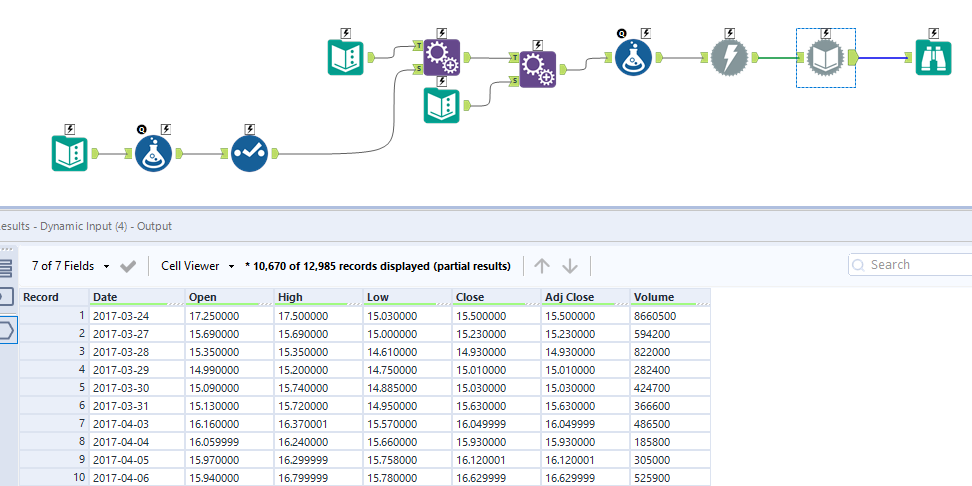Select the gray lightning bolt tool
Screen dimensions: 972x486
point(729,58)
